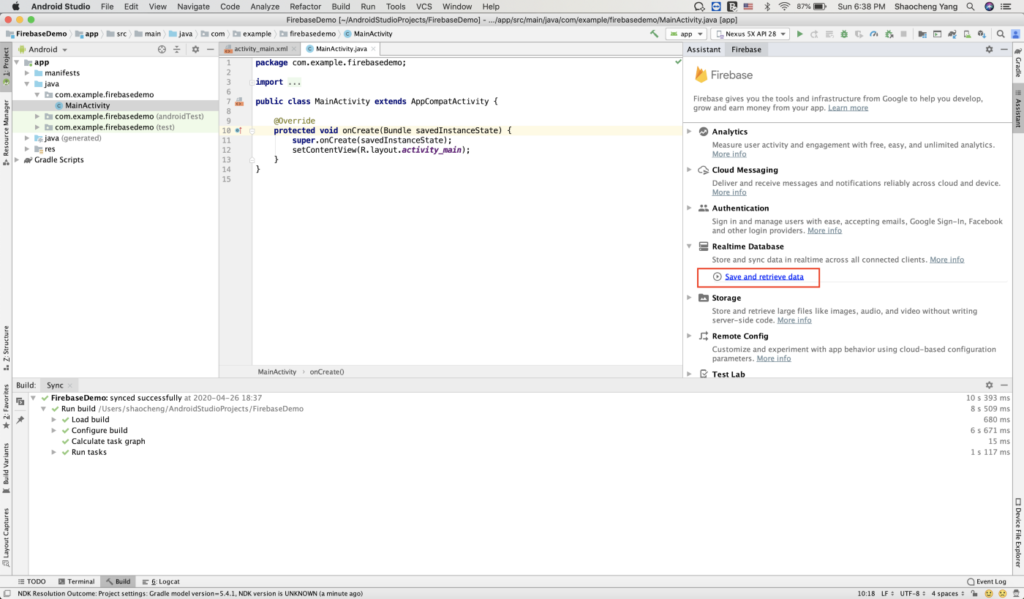The image size is (1024, 599).
Task: Open the SDK Manager download icon
Action: click(982, 34)
